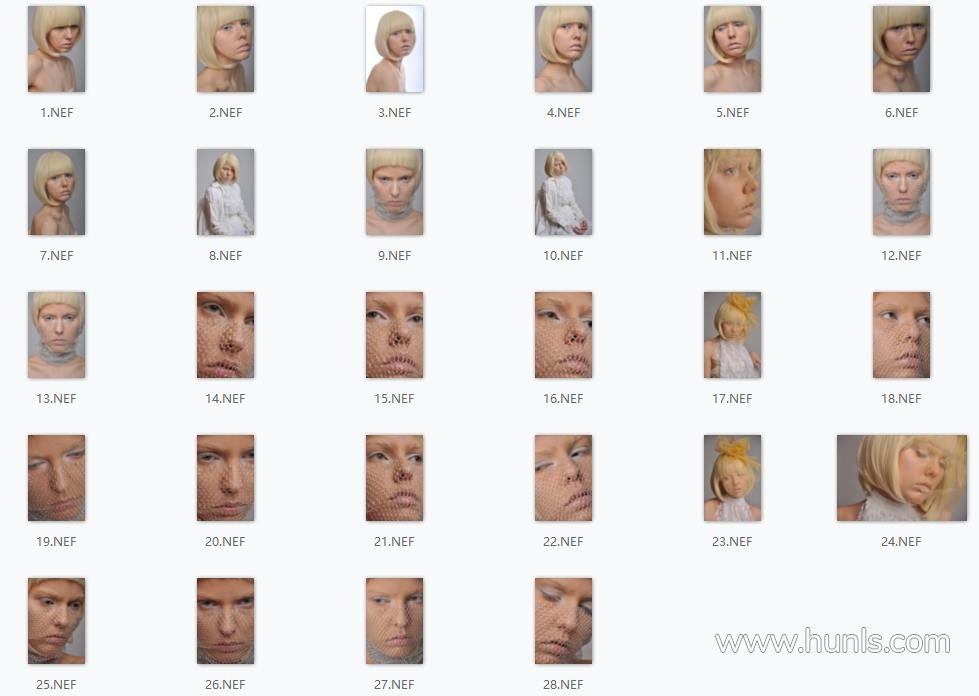Choose the 11.NEF profile thumbnail
The image size is (979, 696).
coord(732,192)
